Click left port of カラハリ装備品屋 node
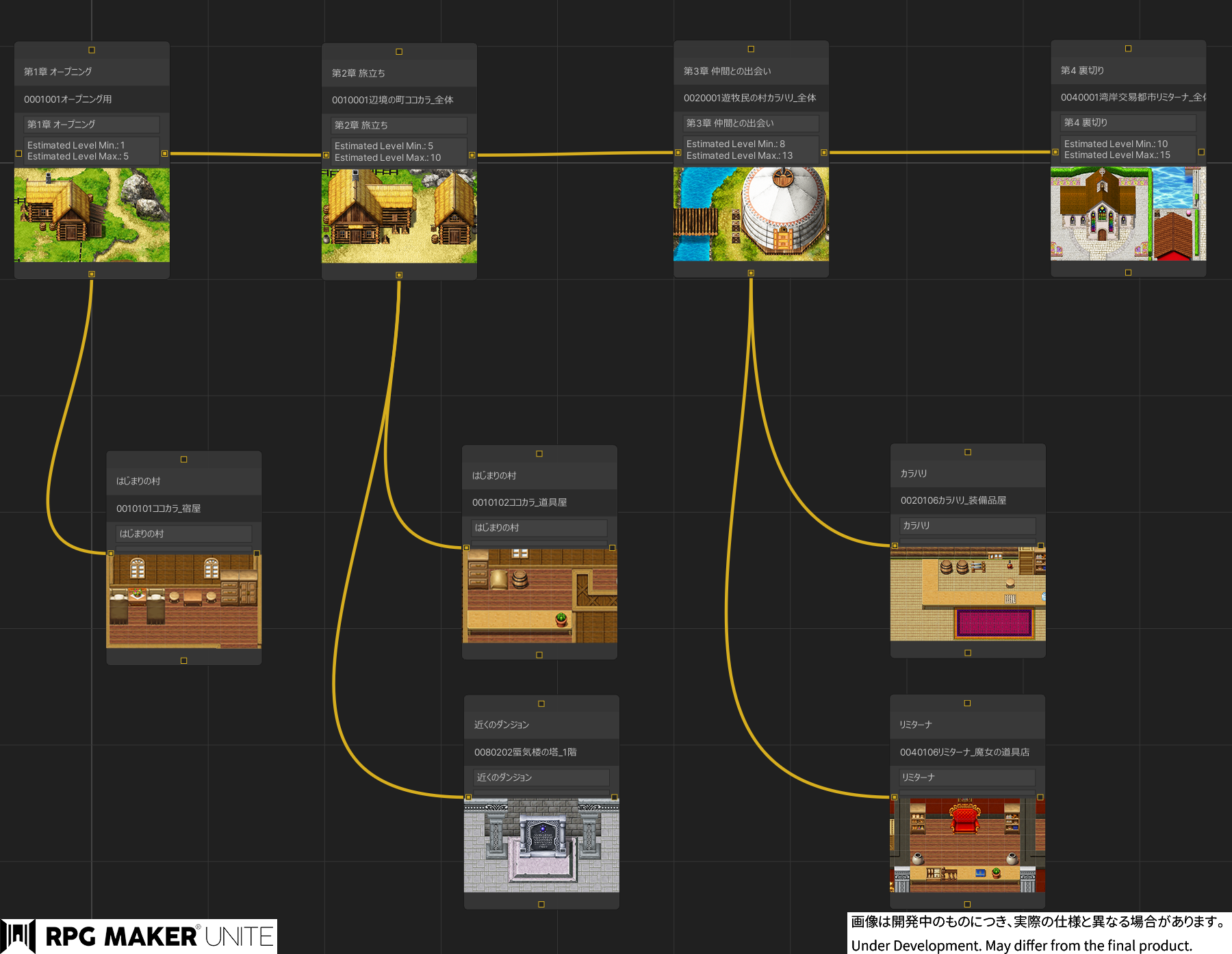1232x954 pixels. pyautogui.click(x=895, y=545)
